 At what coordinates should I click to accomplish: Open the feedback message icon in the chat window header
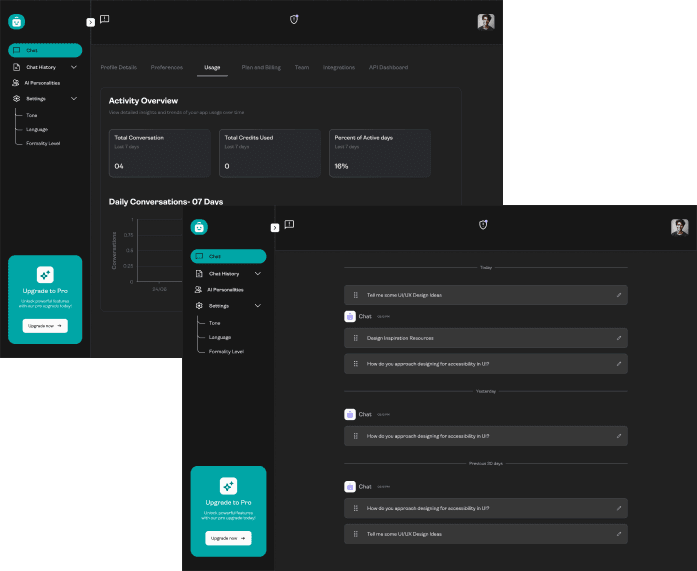(289, 224)
